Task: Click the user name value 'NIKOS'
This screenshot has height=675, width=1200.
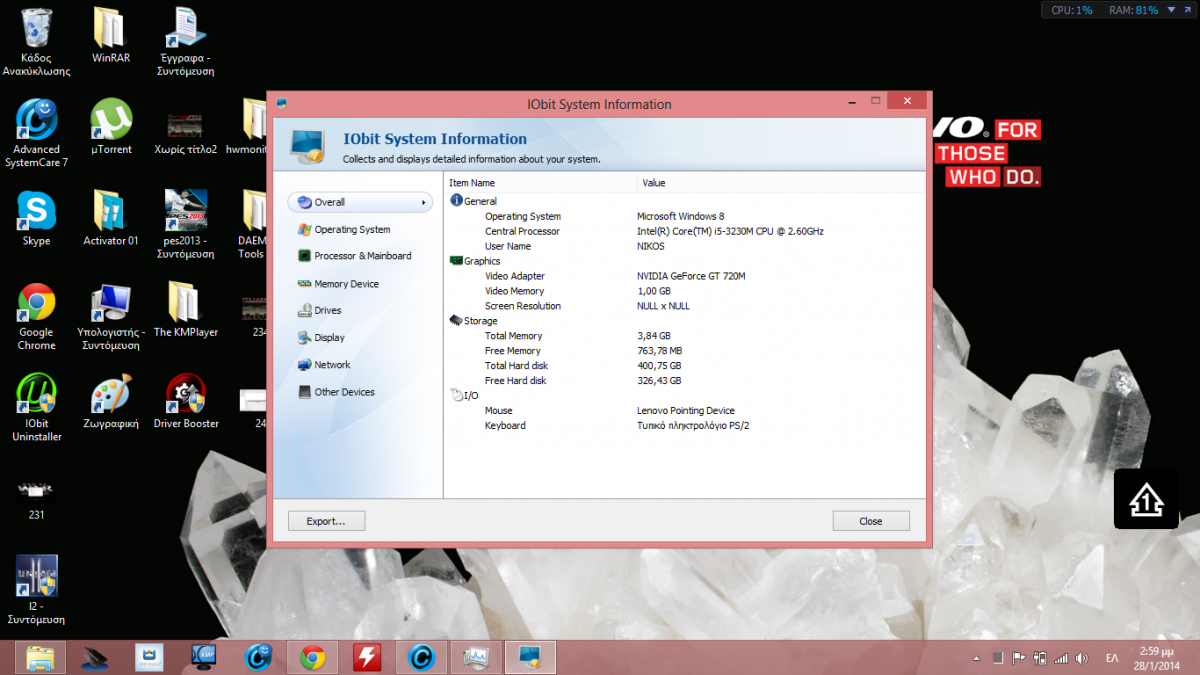Action: [x=651, y=246]
